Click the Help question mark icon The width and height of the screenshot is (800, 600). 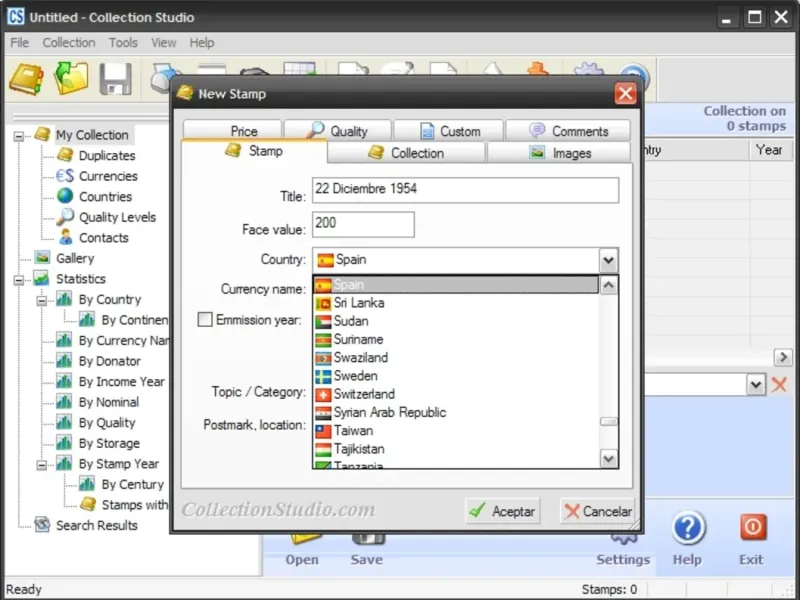(x=688, y=528)
